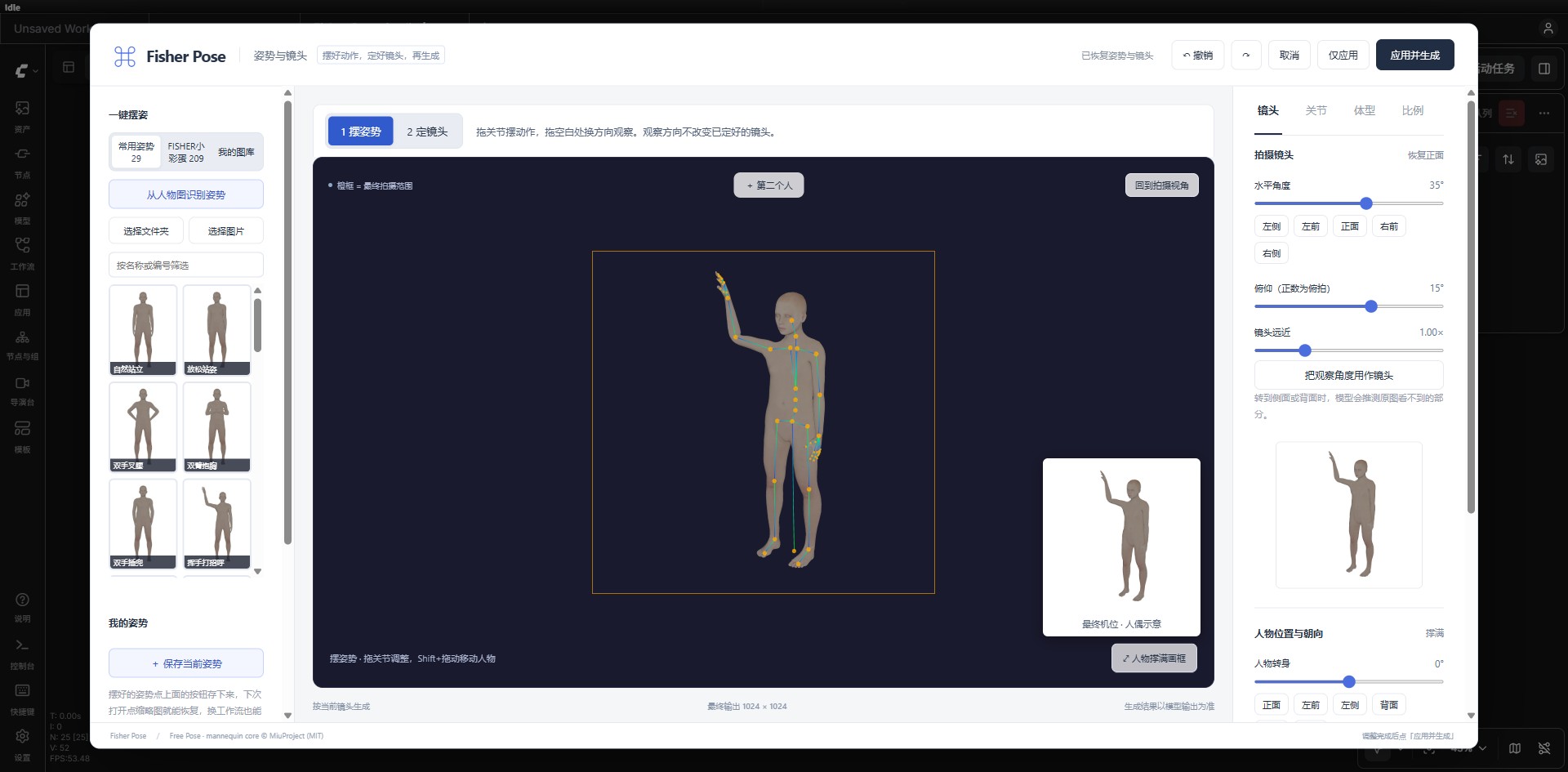The width and height of the screenshot is (1568, 772).
Task: Click the redo arrow button next to 撤销
Action: [x=1246, y=56]
